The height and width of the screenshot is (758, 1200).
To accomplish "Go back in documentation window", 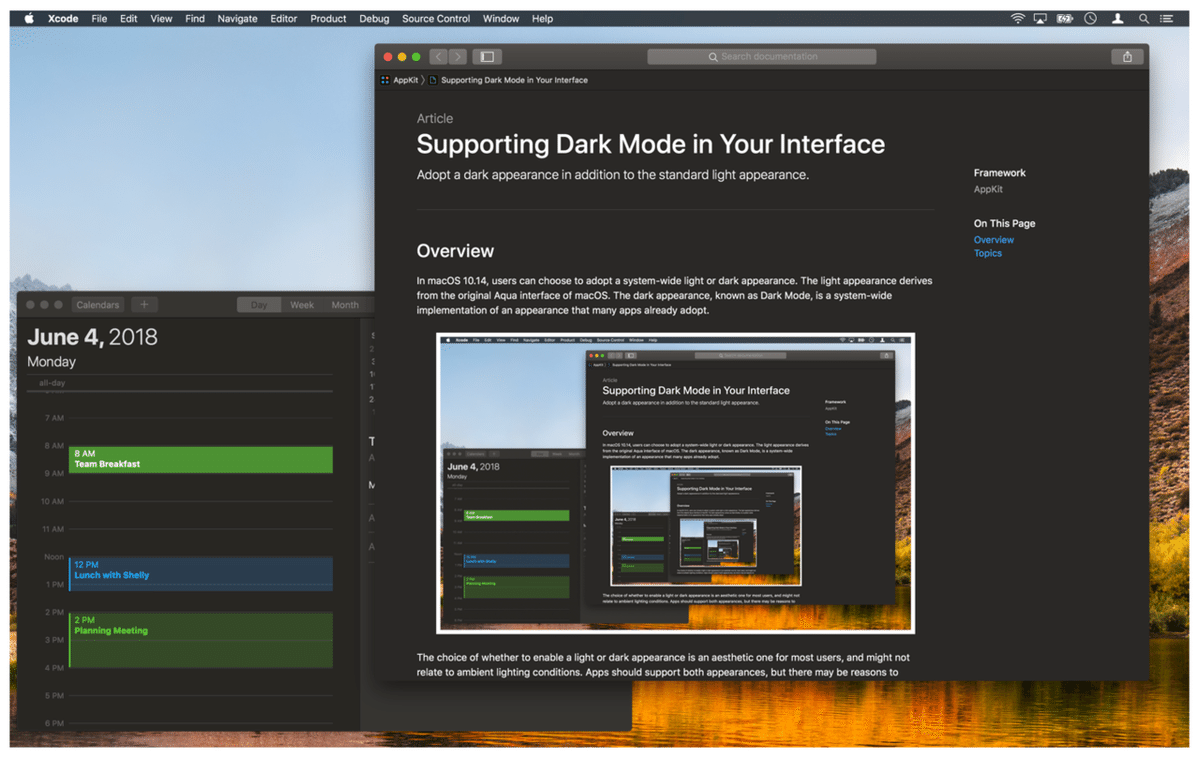I will pyautogui.click(x=439, y=57).
